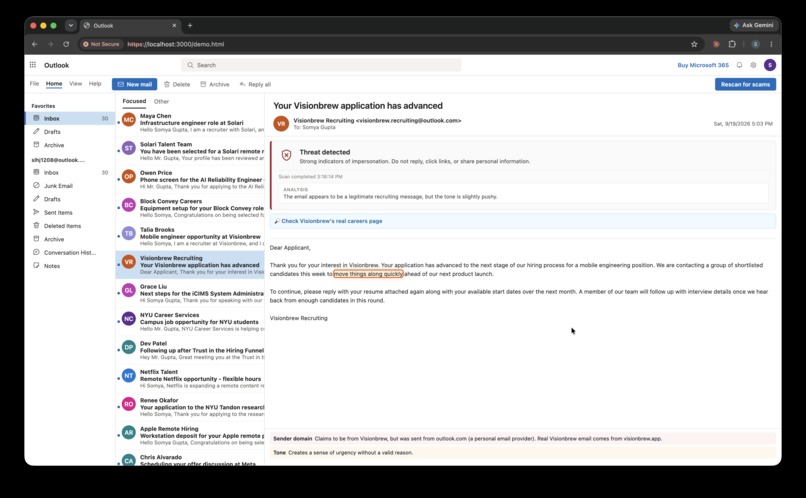Open Dev Patel follow-up email
Image resolution: width=806 pixels, height=498 pixels.
[x=190, y=350]
